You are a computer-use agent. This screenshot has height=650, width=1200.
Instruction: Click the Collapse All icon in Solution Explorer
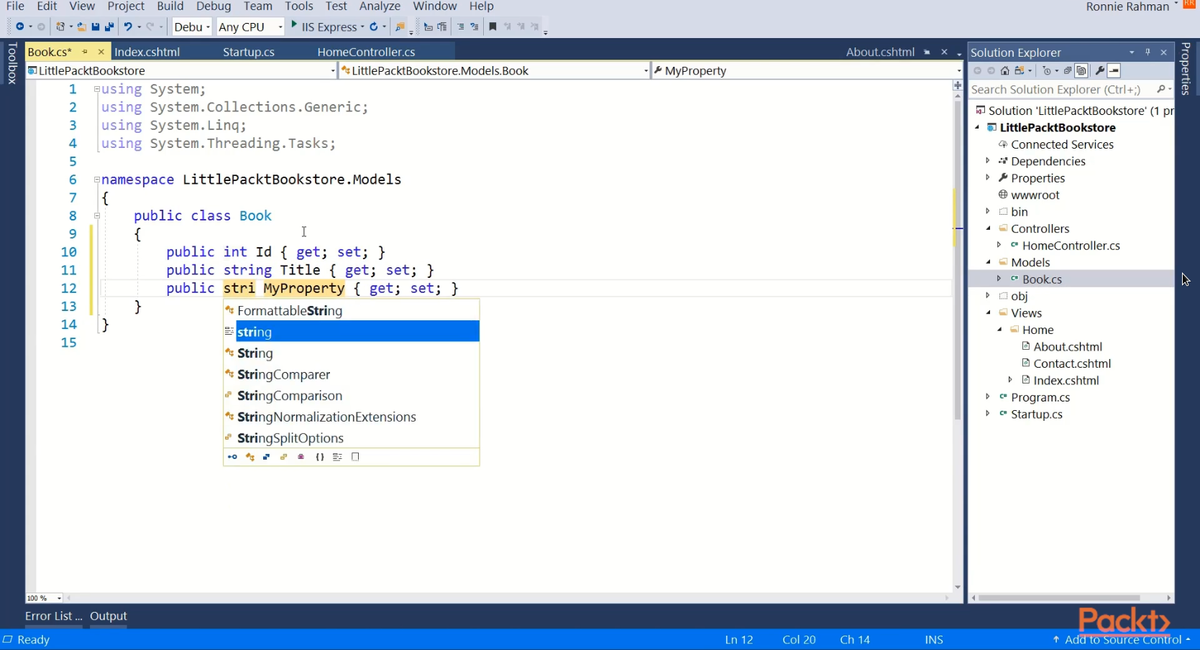(1068, 71)
